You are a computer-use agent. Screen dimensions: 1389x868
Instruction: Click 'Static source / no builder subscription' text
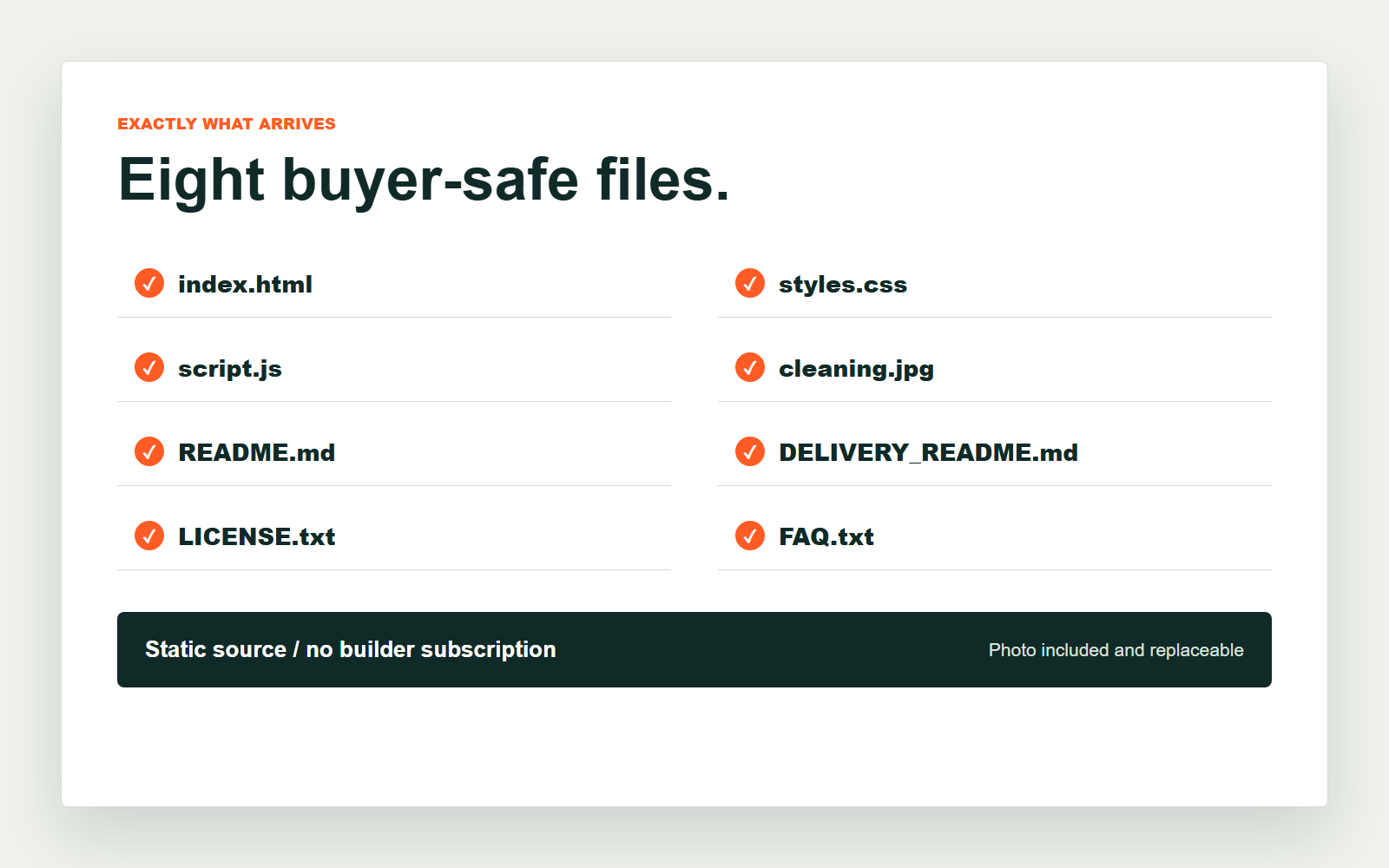[351, 649]
